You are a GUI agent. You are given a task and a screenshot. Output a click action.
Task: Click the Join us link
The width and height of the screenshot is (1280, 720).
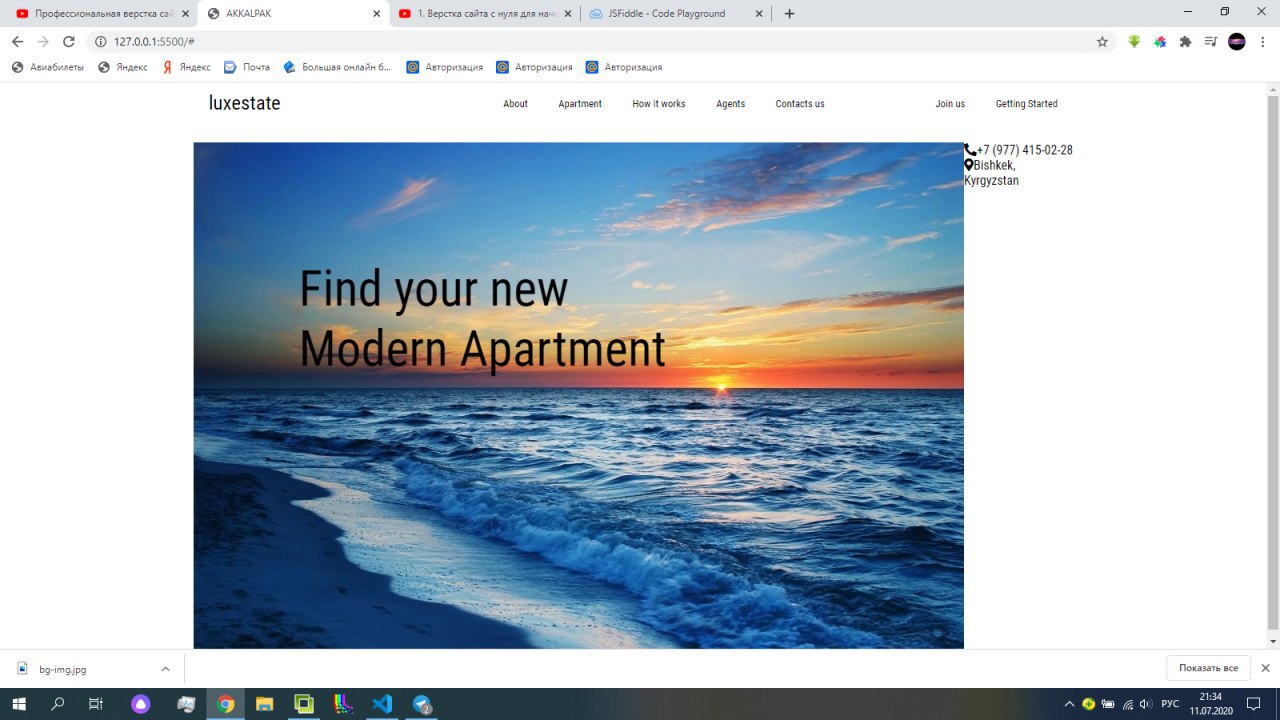(x=950, y=104)
